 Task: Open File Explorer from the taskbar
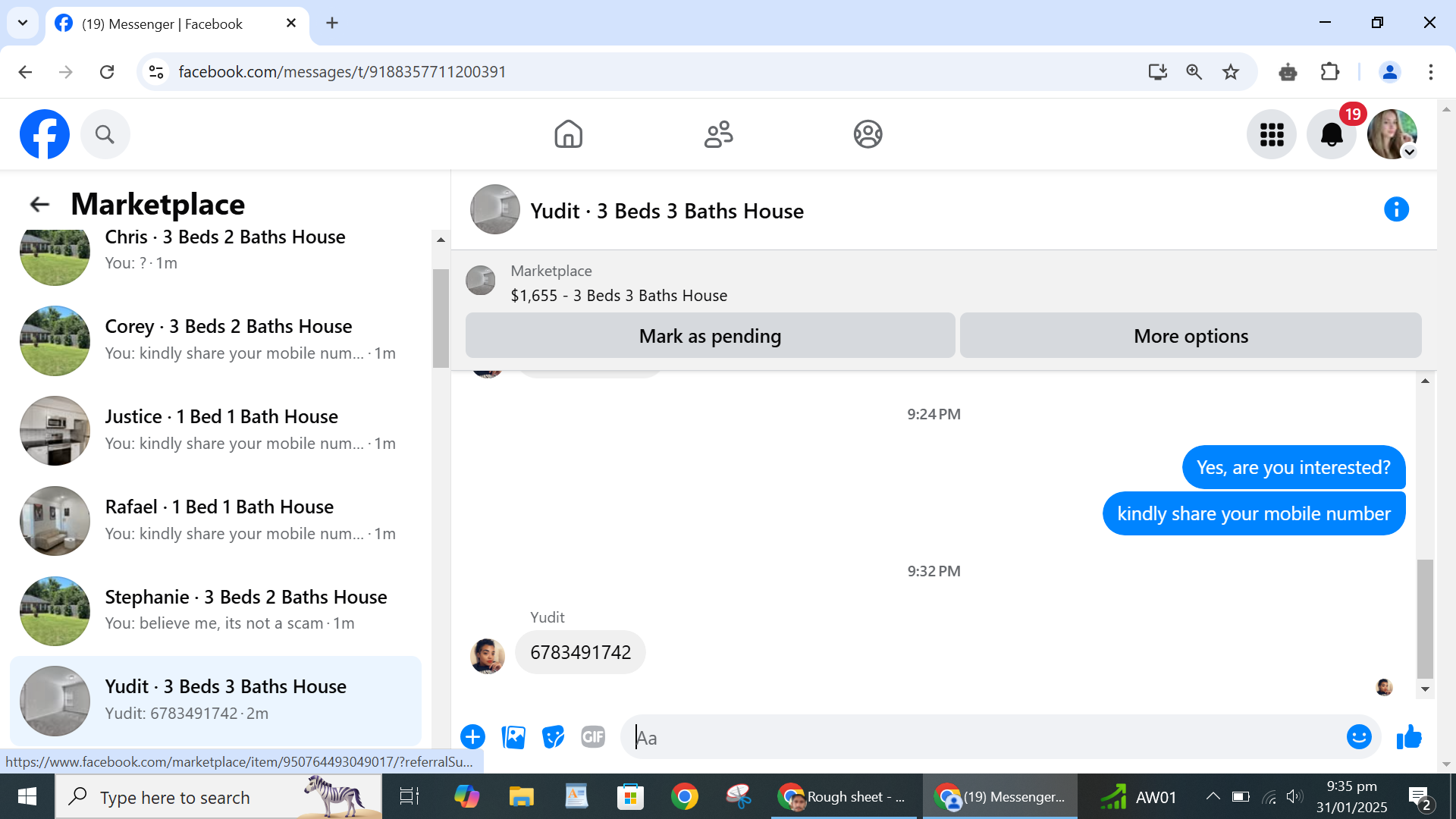click(522, 796)
